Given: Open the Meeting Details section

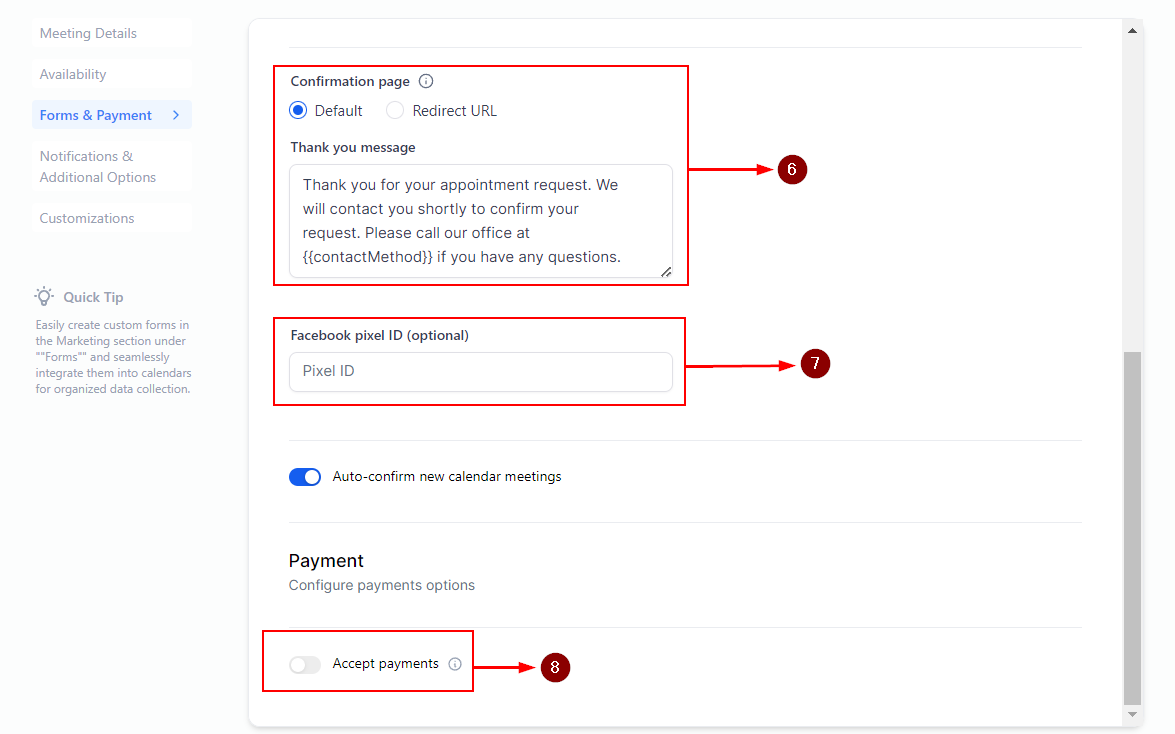Looking at the screenshot, I should point(88,33).
